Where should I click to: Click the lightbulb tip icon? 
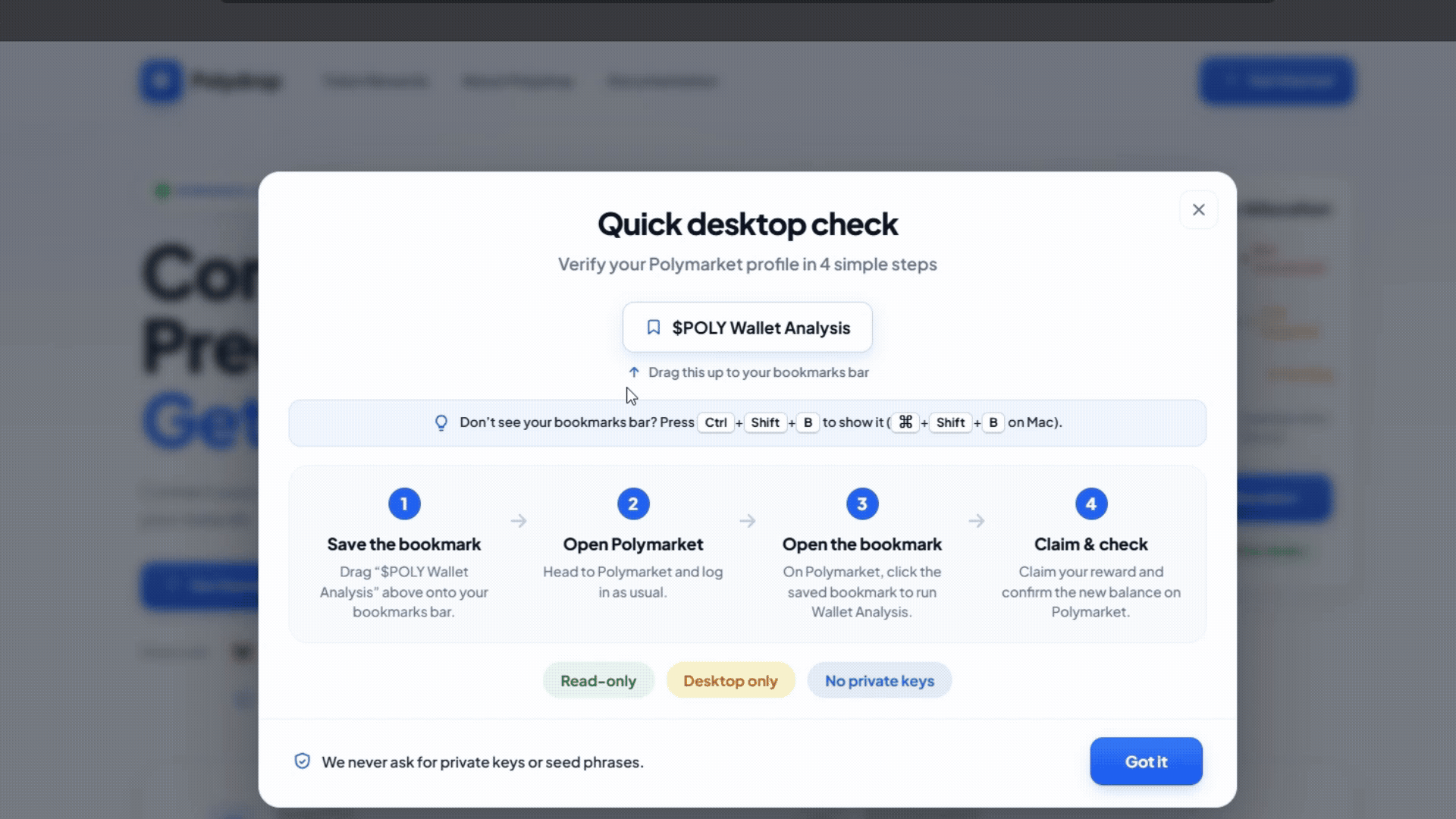(441, 423)
